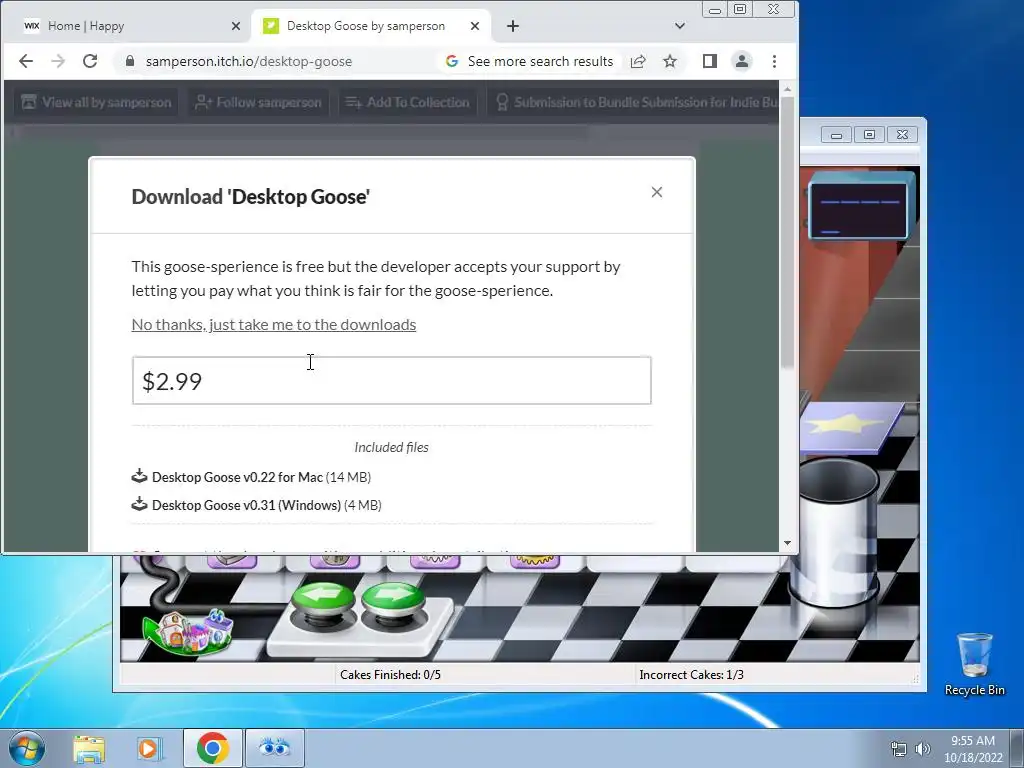Click the $2.99 price input field
The width and height of the screenshot is (1024, 768).
(x=392, y=381)
